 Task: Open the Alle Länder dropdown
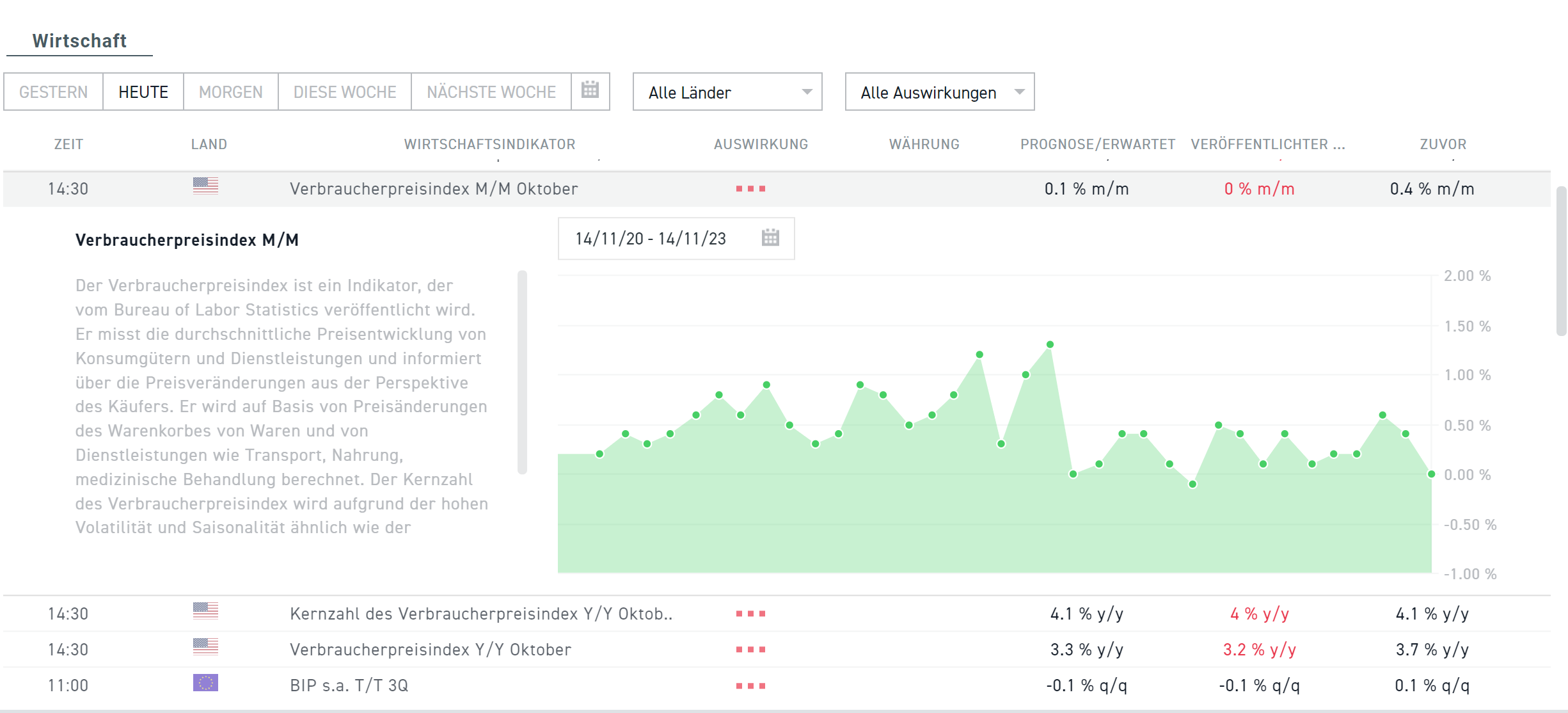point(727,92)
